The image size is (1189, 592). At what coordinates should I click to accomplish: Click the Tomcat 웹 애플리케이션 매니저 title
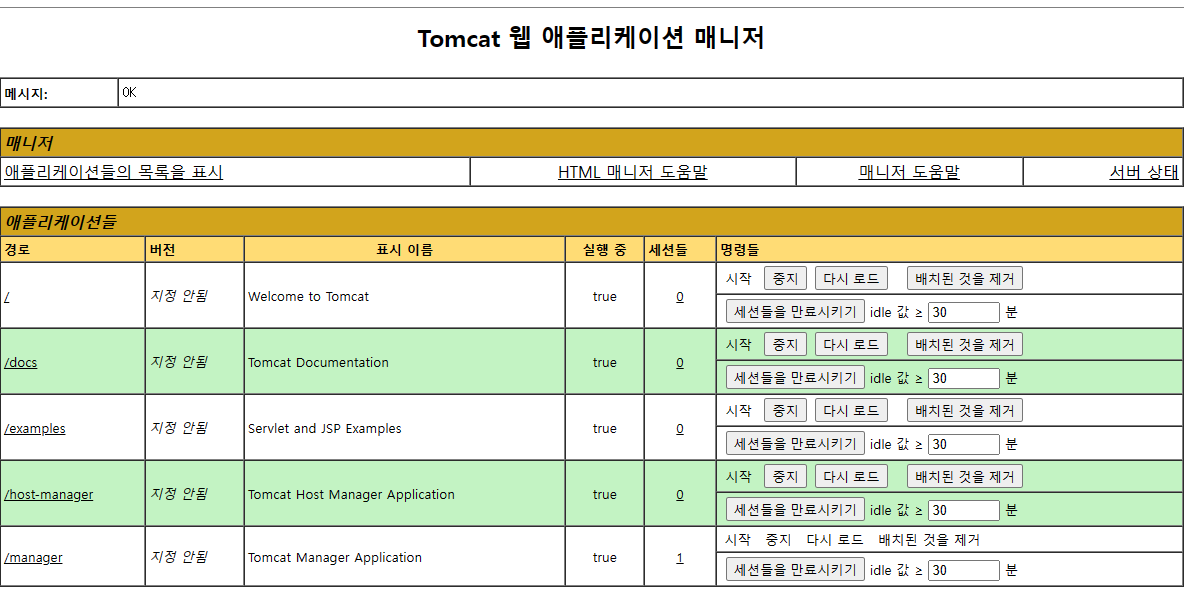click(591, 38)
